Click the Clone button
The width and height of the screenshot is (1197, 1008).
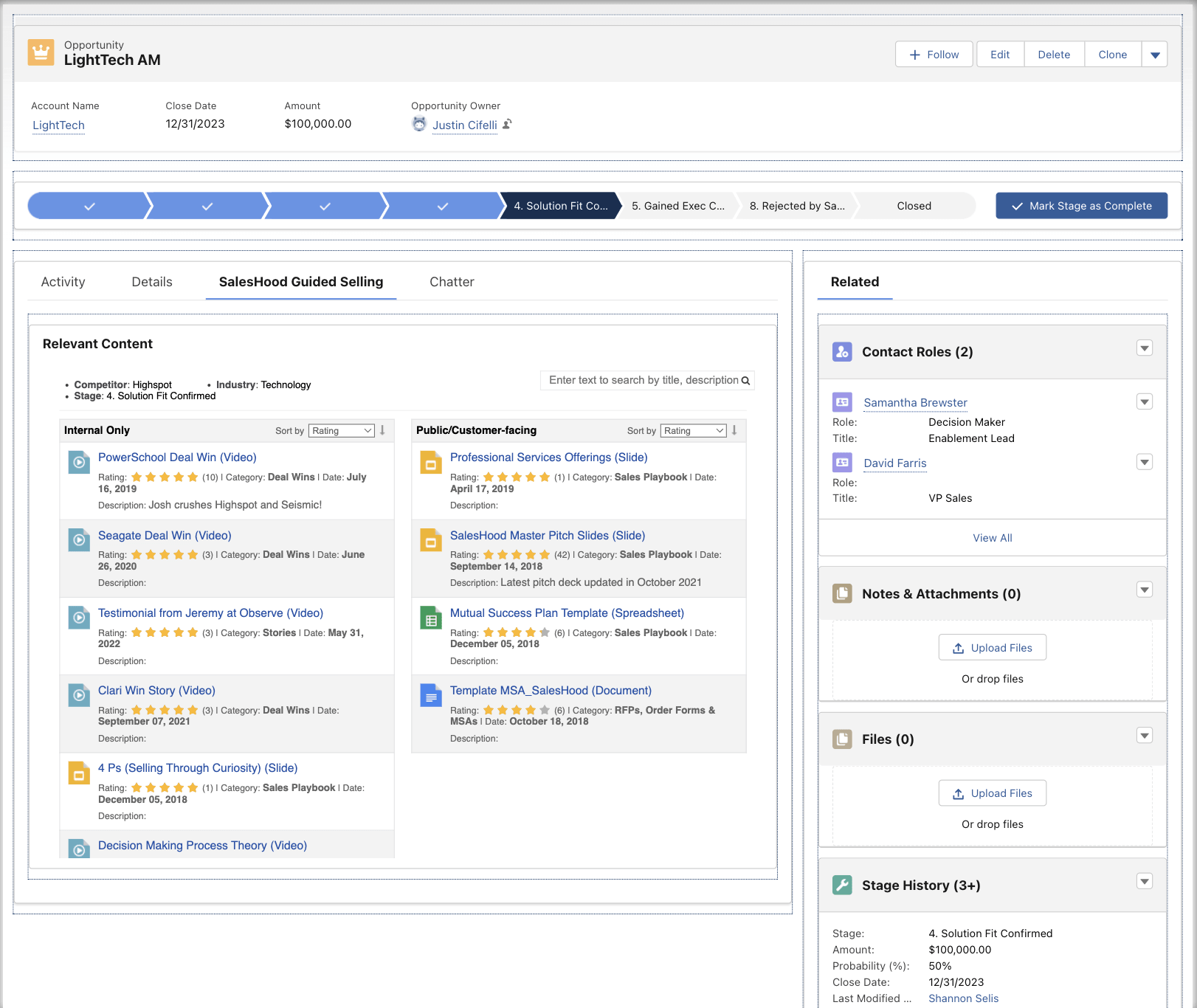coord(1113,55)
